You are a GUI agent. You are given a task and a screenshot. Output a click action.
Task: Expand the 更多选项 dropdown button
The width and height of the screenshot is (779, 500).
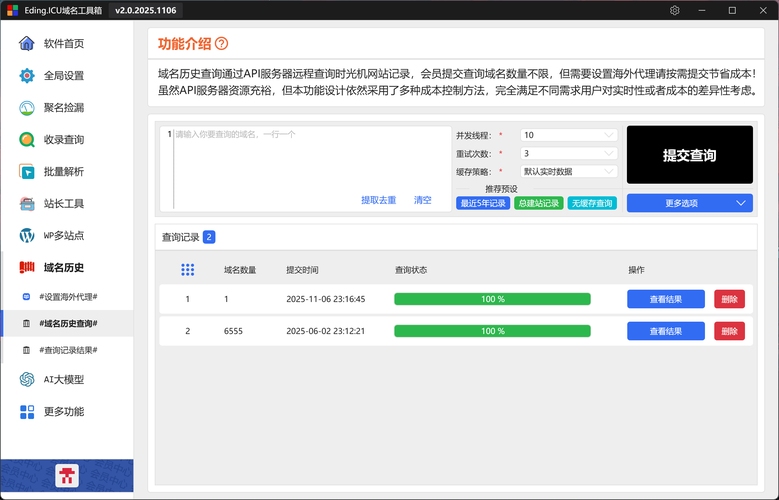pos(690,203)
